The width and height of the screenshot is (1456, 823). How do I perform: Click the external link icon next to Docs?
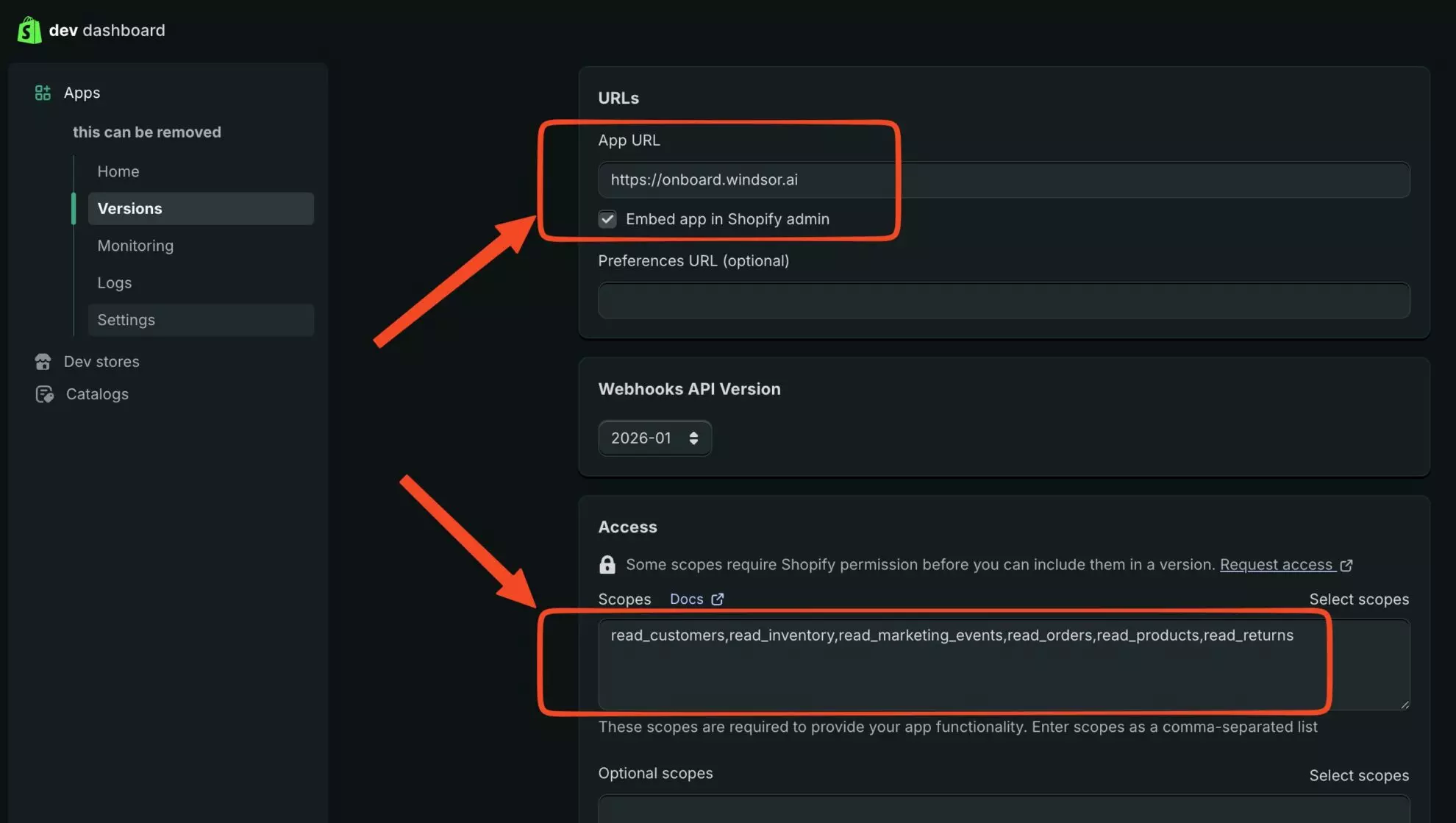tap(718, 599)
